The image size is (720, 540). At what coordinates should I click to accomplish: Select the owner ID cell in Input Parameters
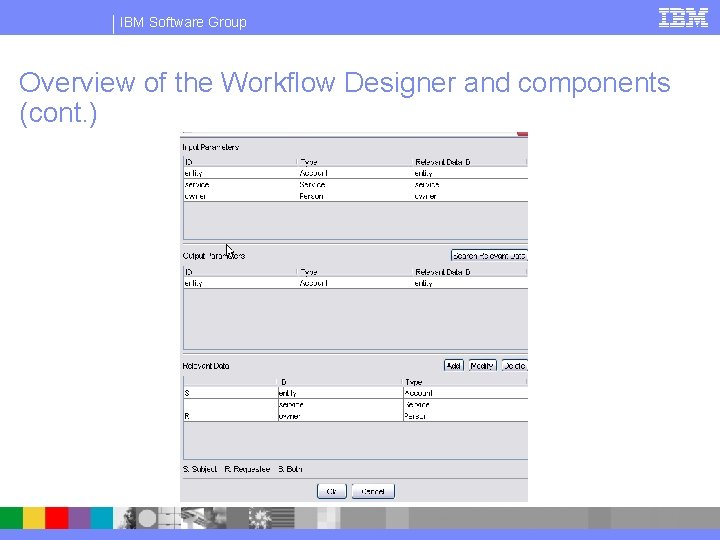[x=240, y=196]
